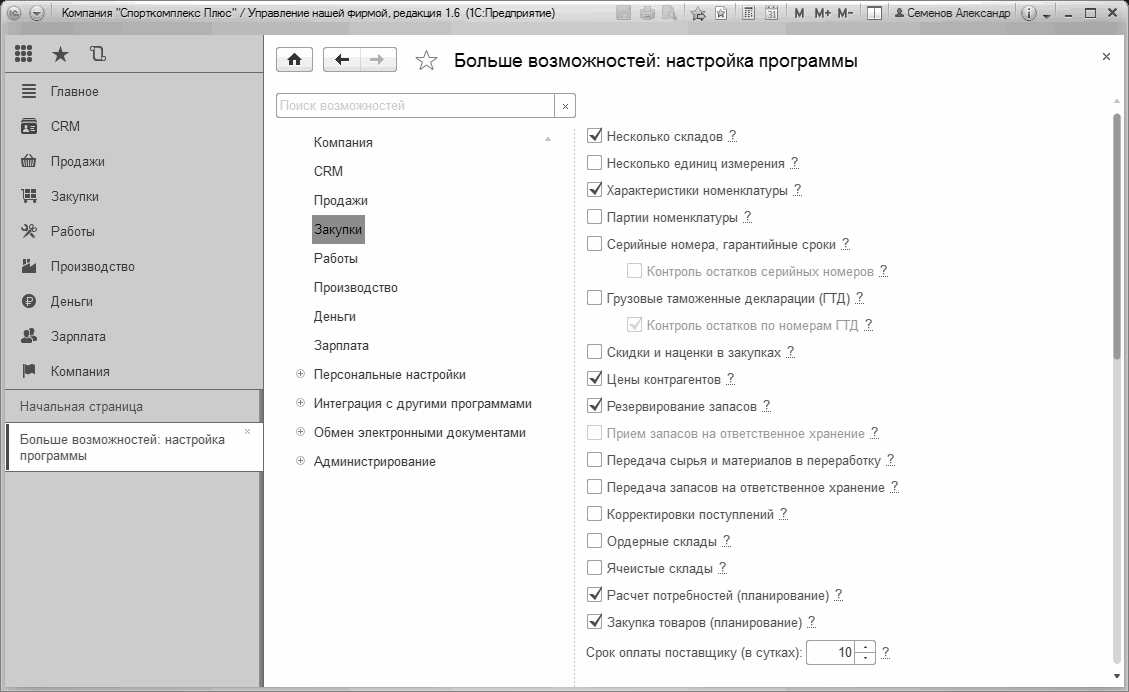The width and height of the screenshot is (1129, 692).
Task: Clear the search field with X button
Action: point(565,106)
